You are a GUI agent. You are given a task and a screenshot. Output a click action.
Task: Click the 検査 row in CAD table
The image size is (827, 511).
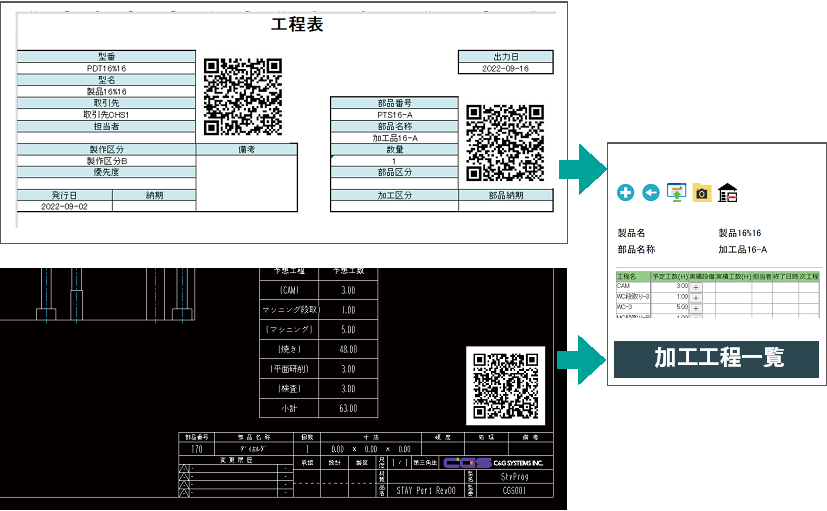[x=319, y=389]
